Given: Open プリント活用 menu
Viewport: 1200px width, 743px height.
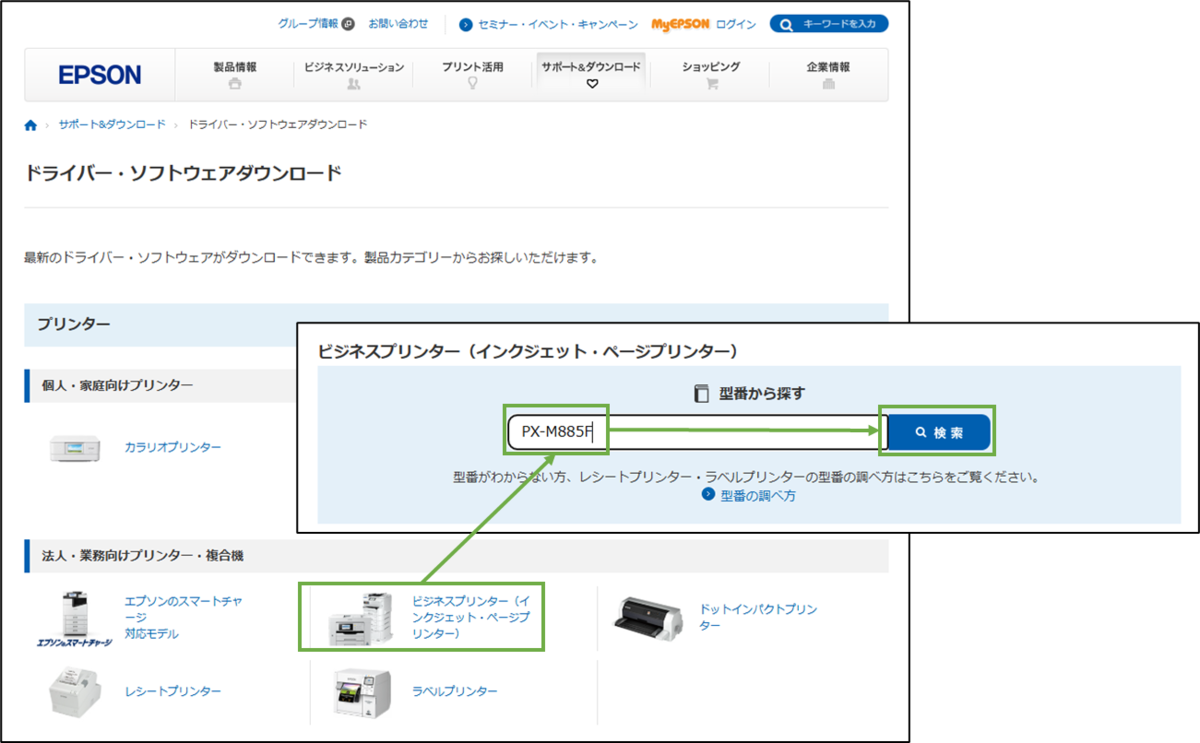Looking at the screenshot, I should (472, 75).
